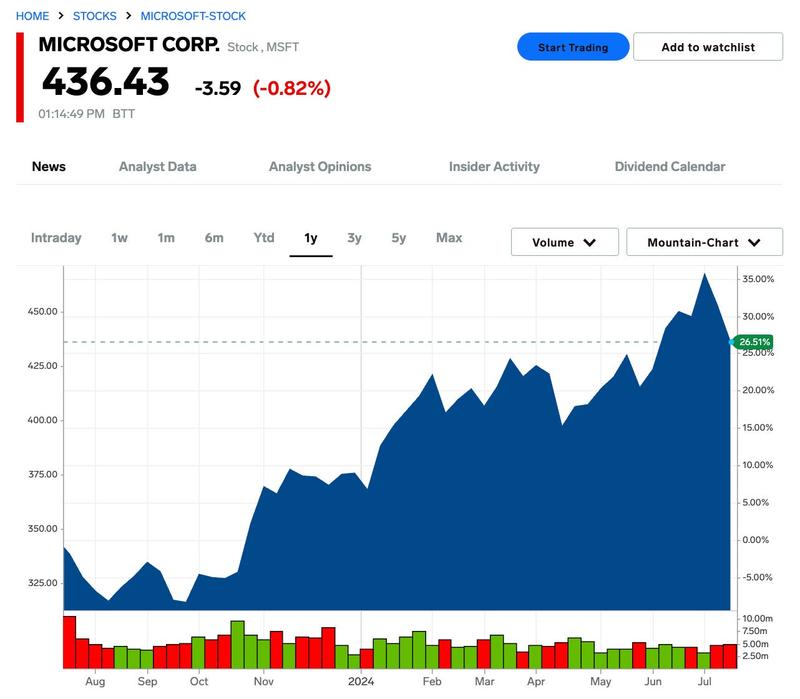This screenshot has height=699, width=800.
Task: Switch chart range to Max
Action: (x=449, y=238)
